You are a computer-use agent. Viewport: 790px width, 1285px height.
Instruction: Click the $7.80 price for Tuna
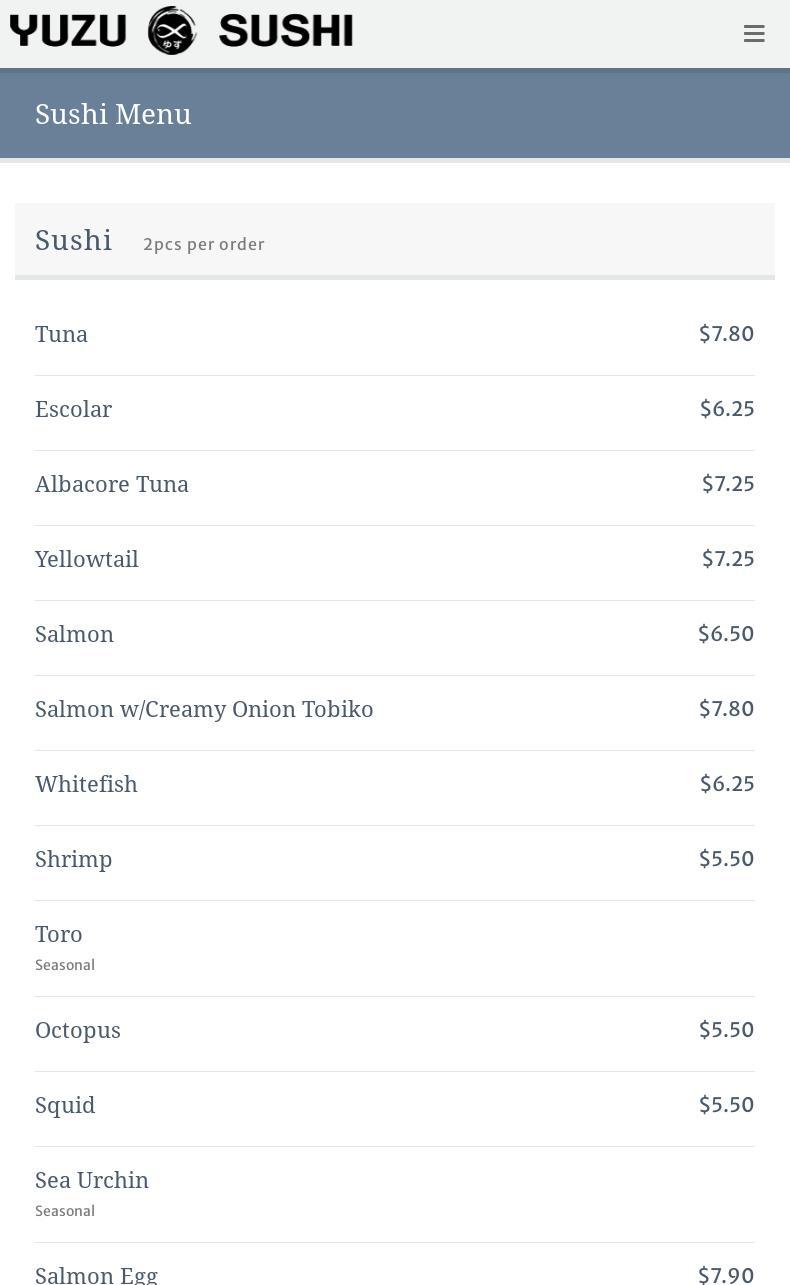726,333
